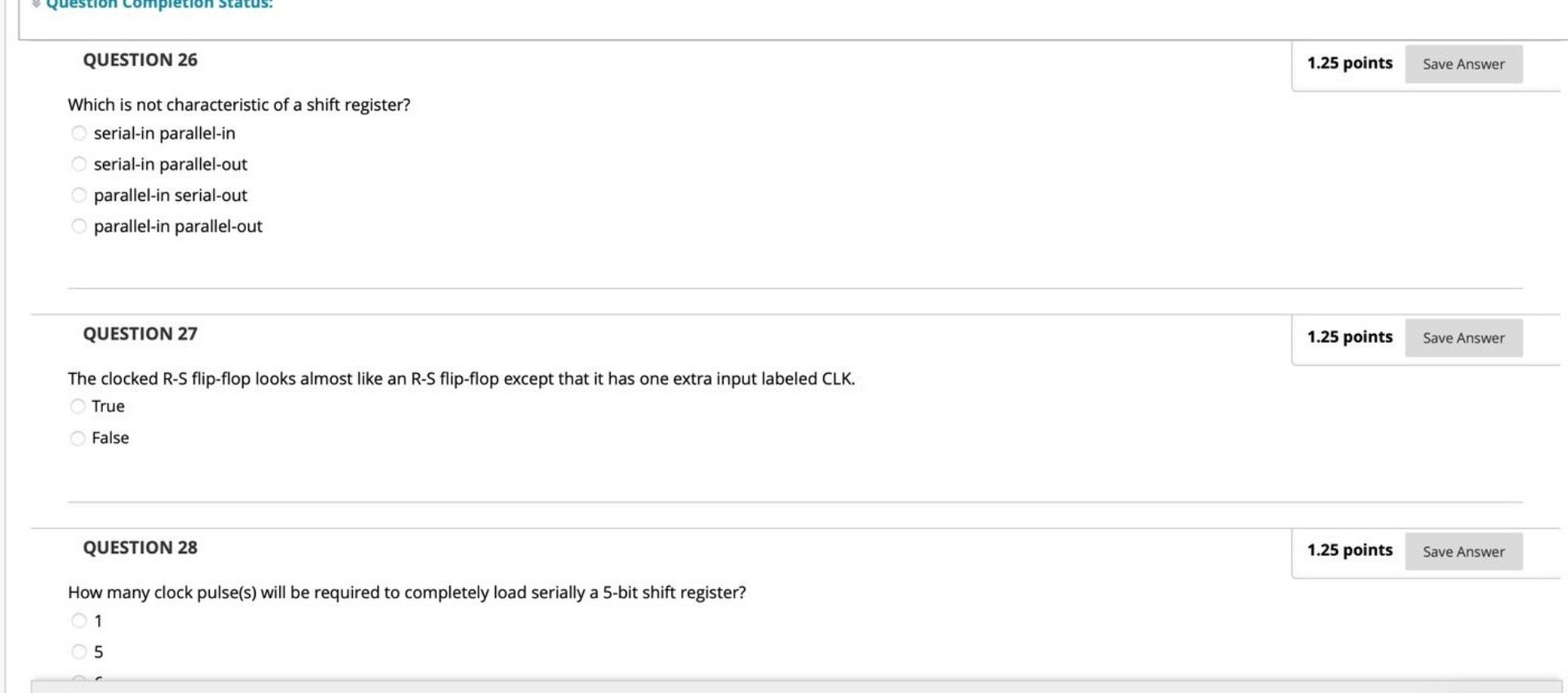Click the clocked R-S flip-flop statement text
The height and width of the screenshot is (693, 1568).
point(461,379)
